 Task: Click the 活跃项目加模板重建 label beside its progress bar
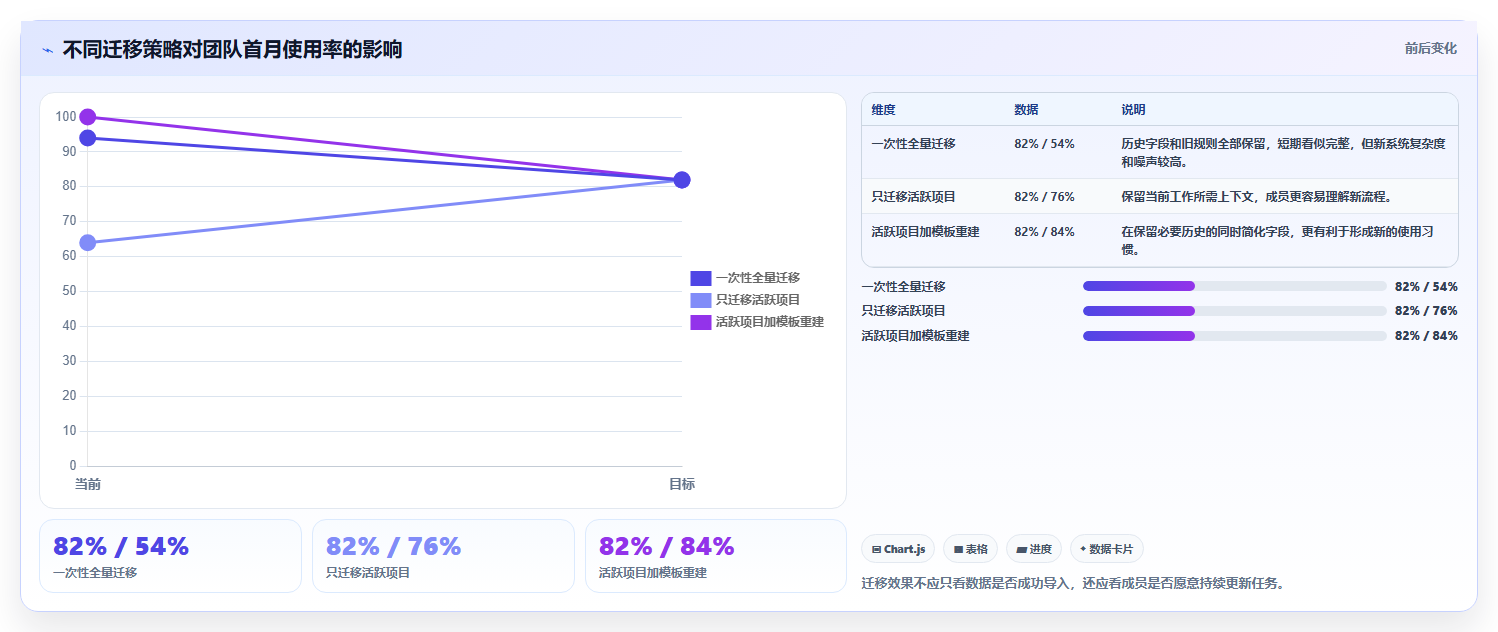pos(915,336)
